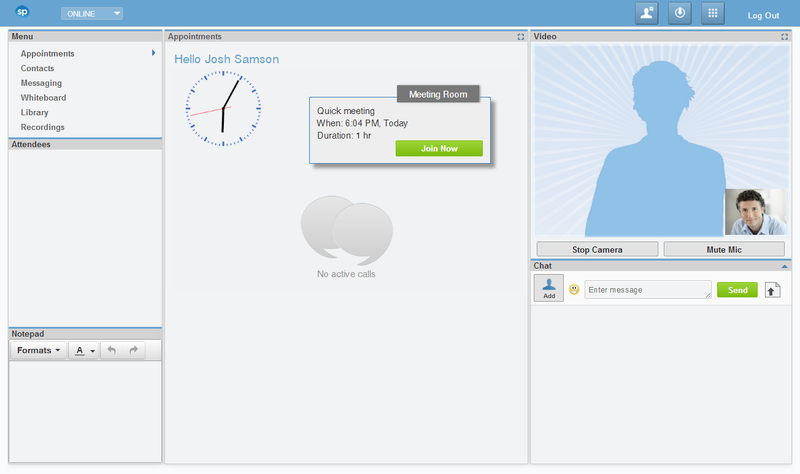Image resolution: width=800 pixels, height=474 pixels.
Task: Join the Quick meeting now
Action: (439, 148)
